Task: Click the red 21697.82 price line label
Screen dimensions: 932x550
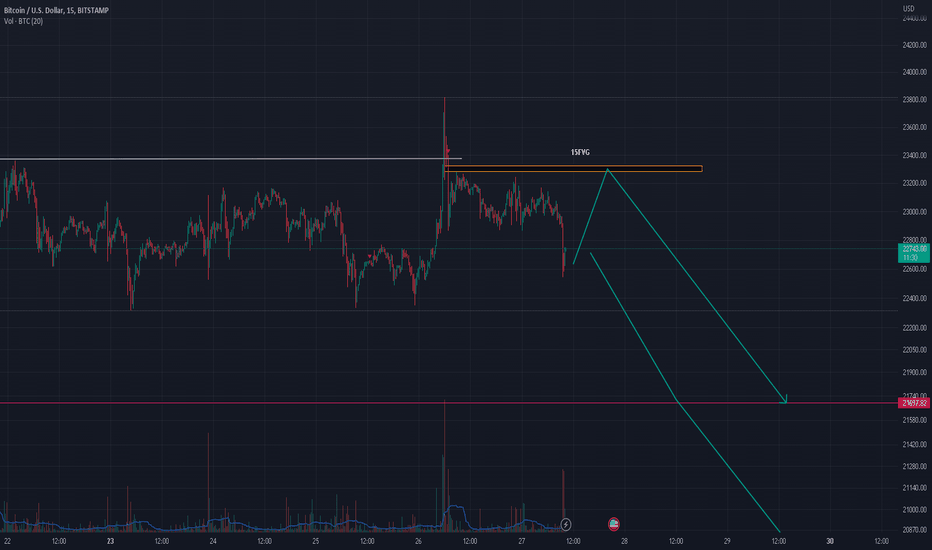Action: [x=914, y=403]
